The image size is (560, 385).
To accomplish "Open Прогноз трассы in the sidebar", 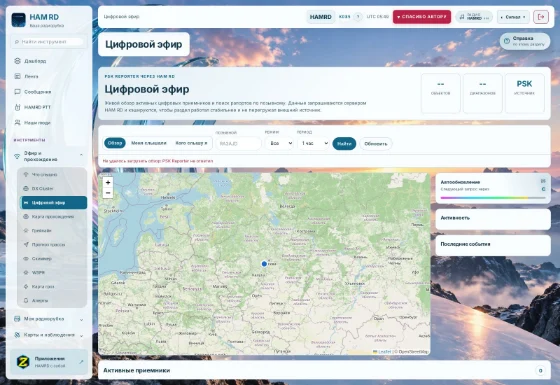I will (53, 245).
